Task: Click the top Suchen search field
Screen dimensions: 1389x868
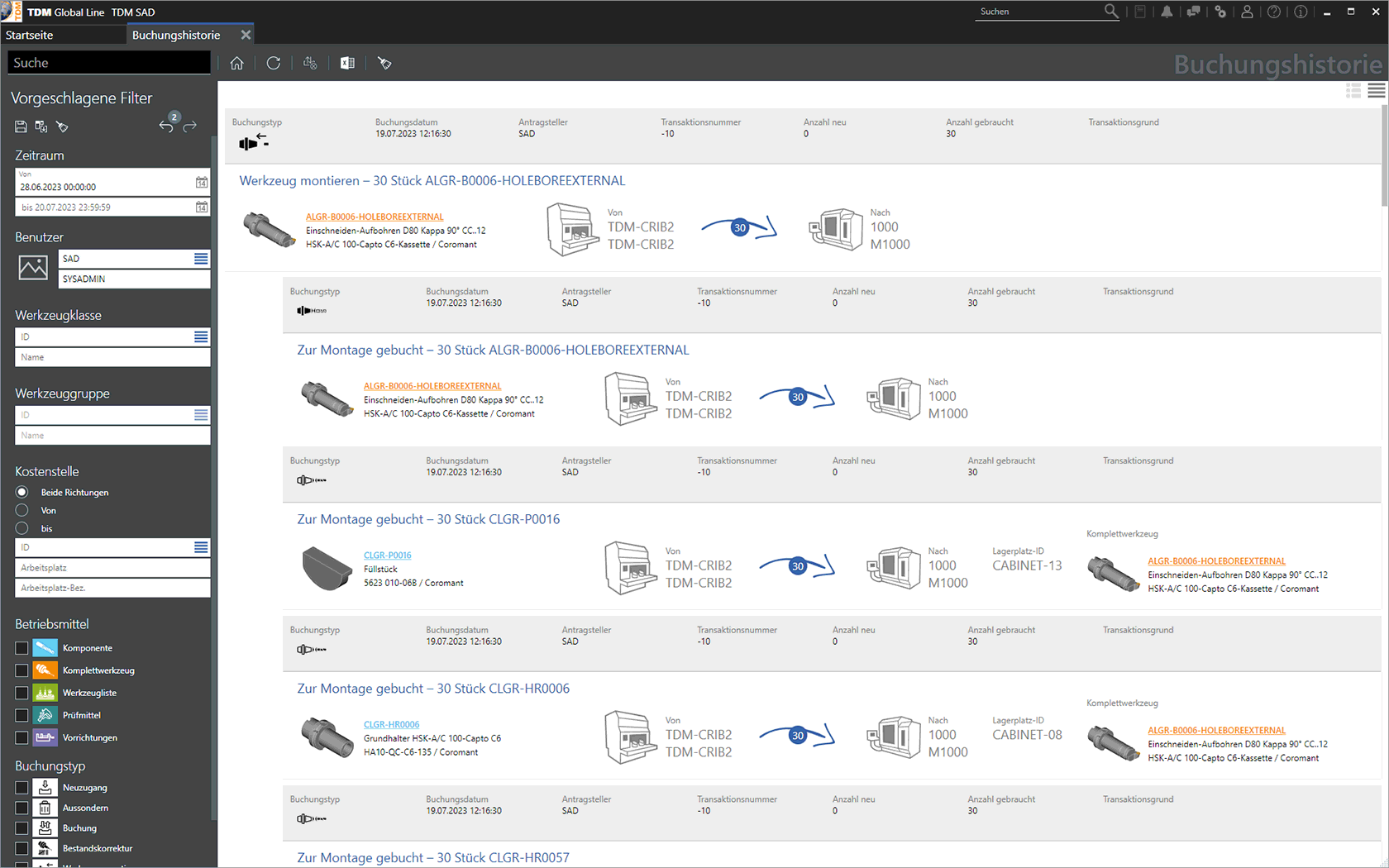Action: pos(1038,12)
